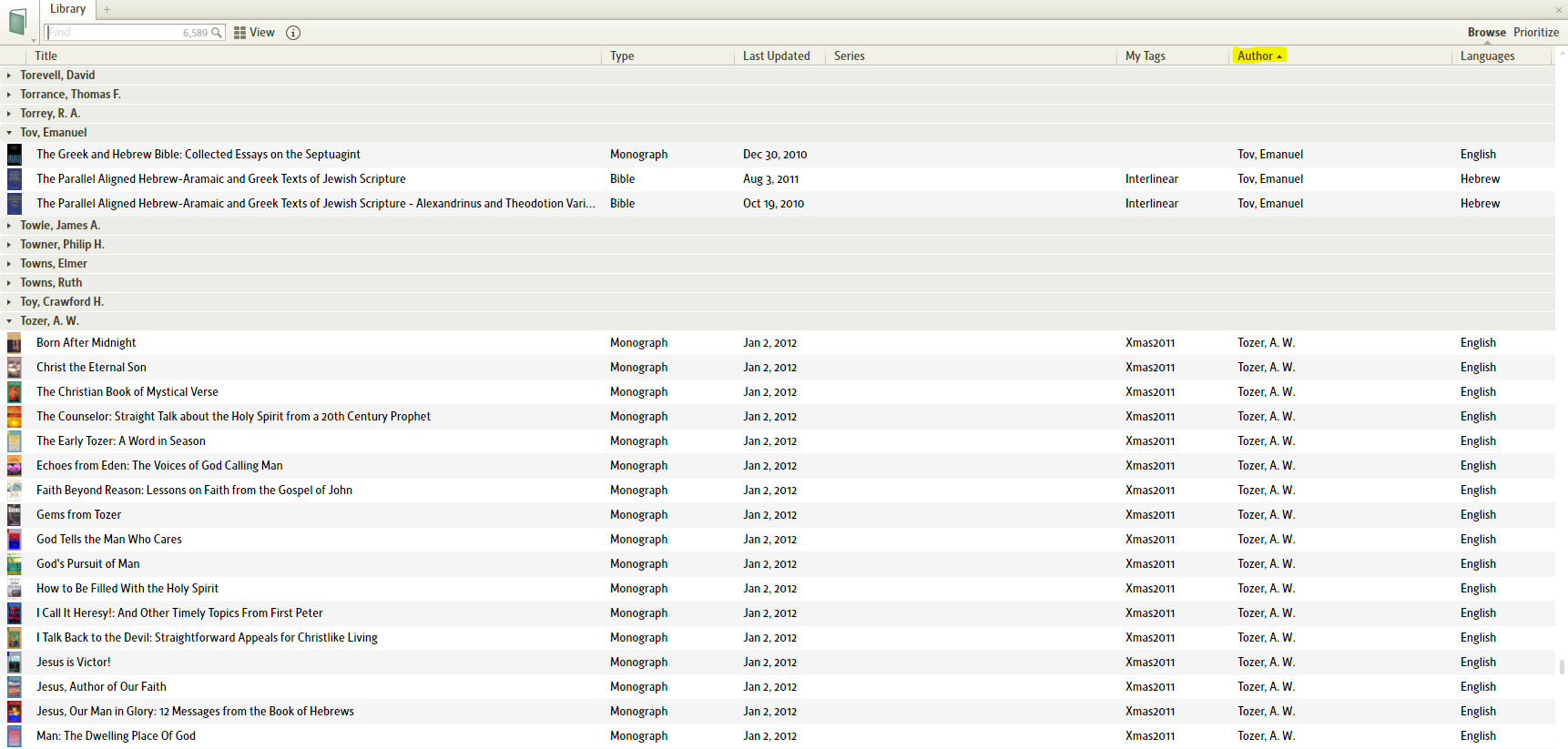This screenshot has width=1568, height=749.
Task: Select the title Gems from Tozer
Action: (x=79, y=515)
